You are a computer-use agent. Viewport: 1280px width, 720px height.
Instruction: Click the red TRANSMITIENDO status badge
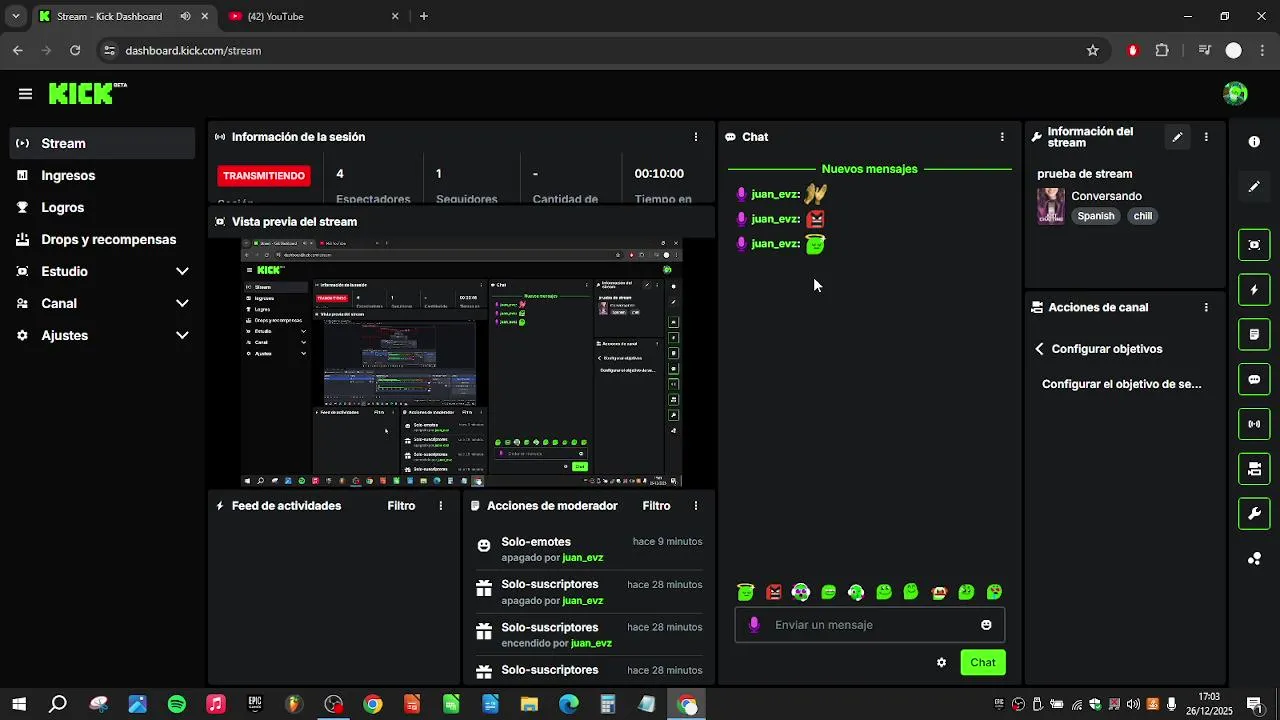[264, 176]
